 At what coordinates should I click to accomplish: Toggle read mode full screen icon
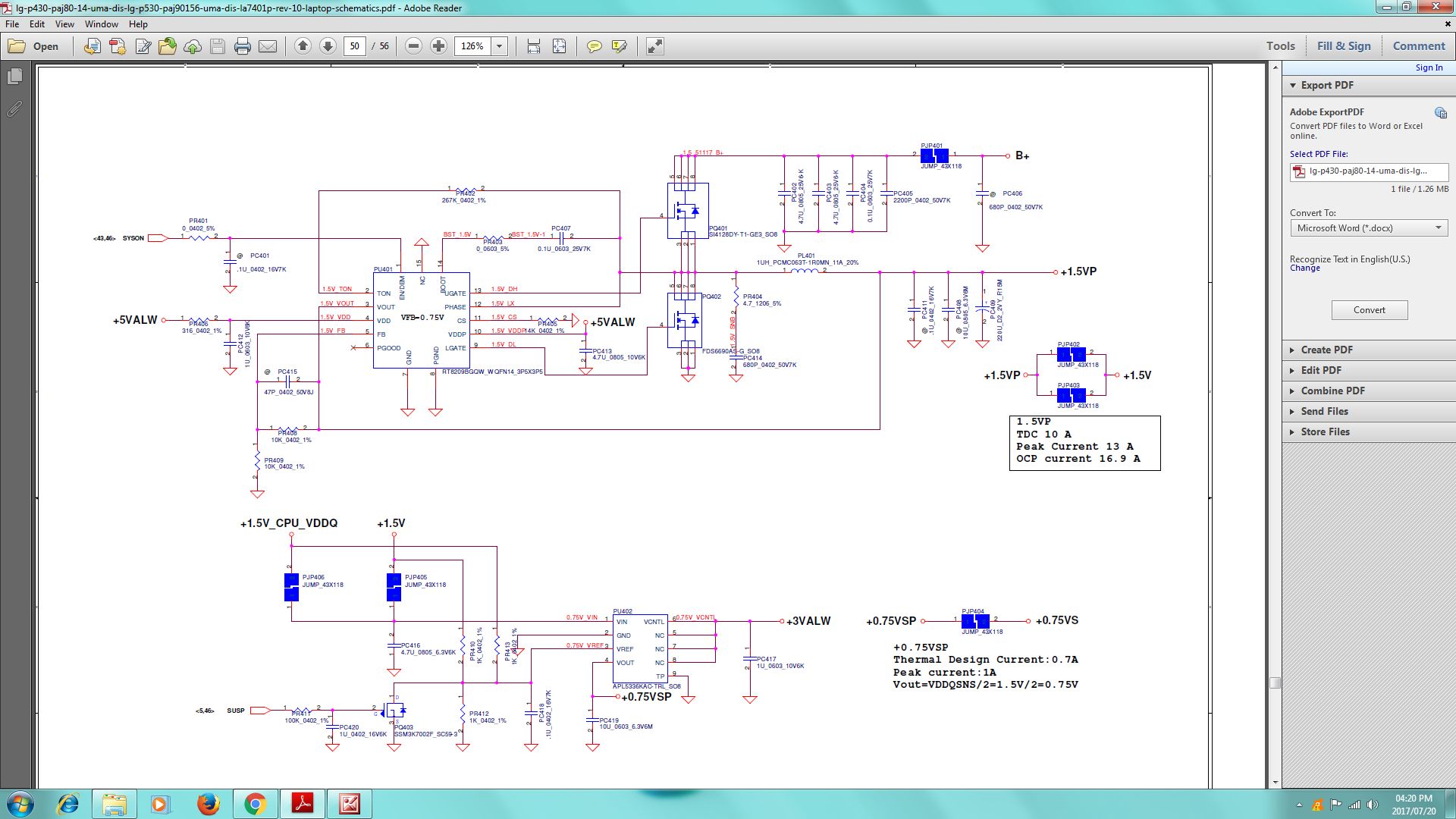(x=654, y=46)
